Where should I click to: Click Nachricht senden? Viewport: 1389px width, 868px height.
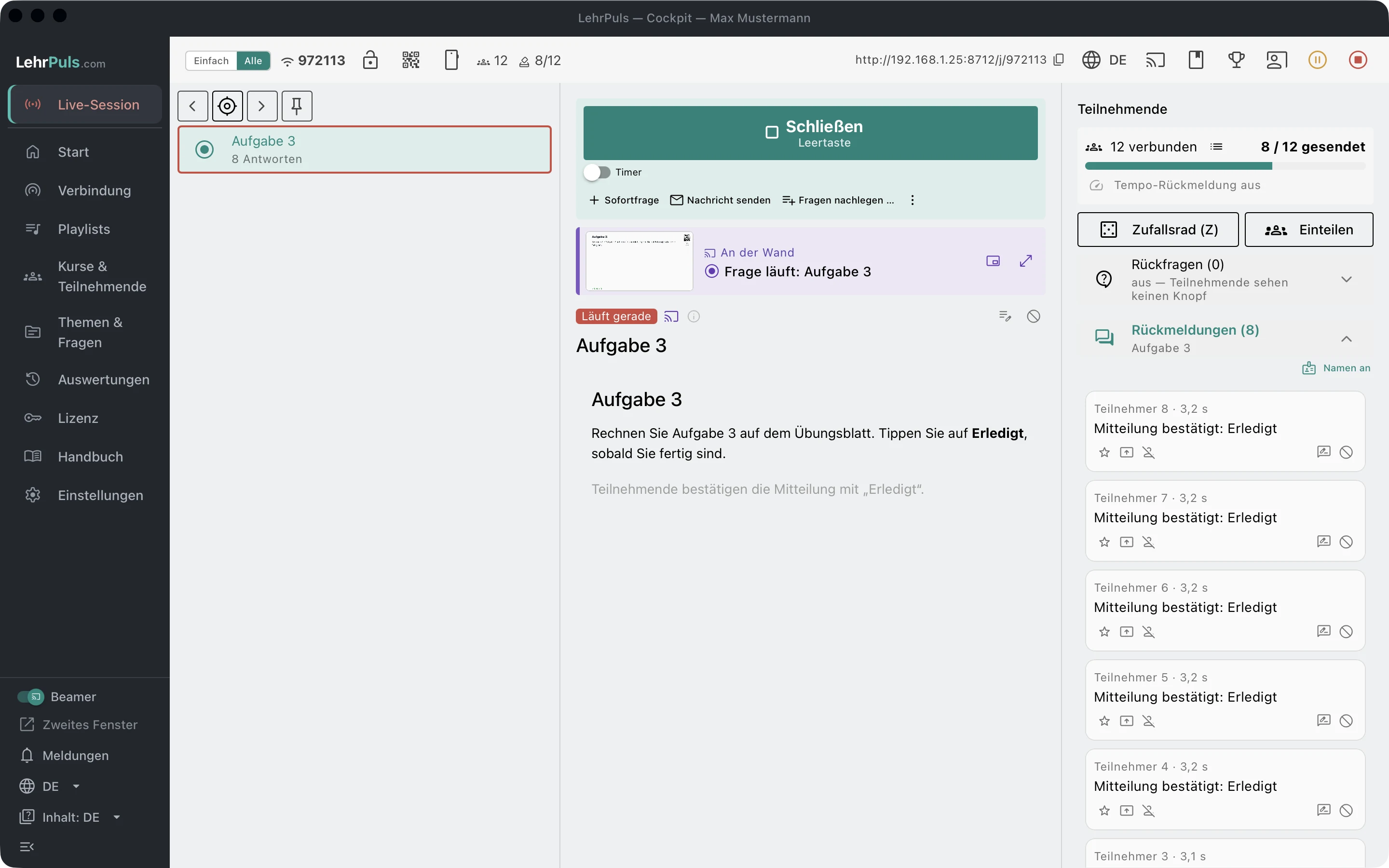(721, 200)
